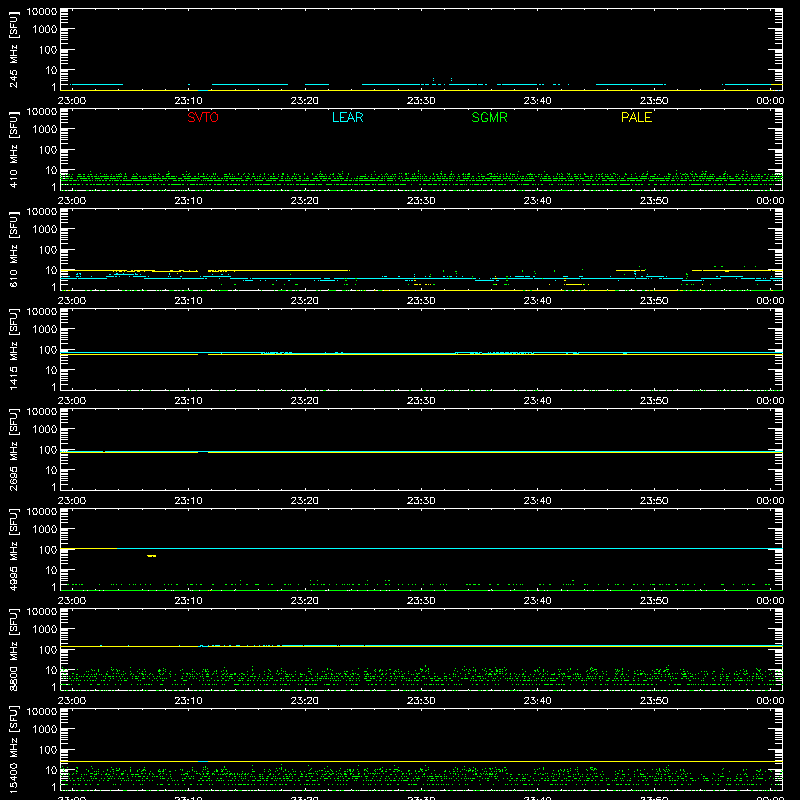Click the 10 tick label of 1415 MHz panel
The image size is (800, 800).
click(51, 370)
